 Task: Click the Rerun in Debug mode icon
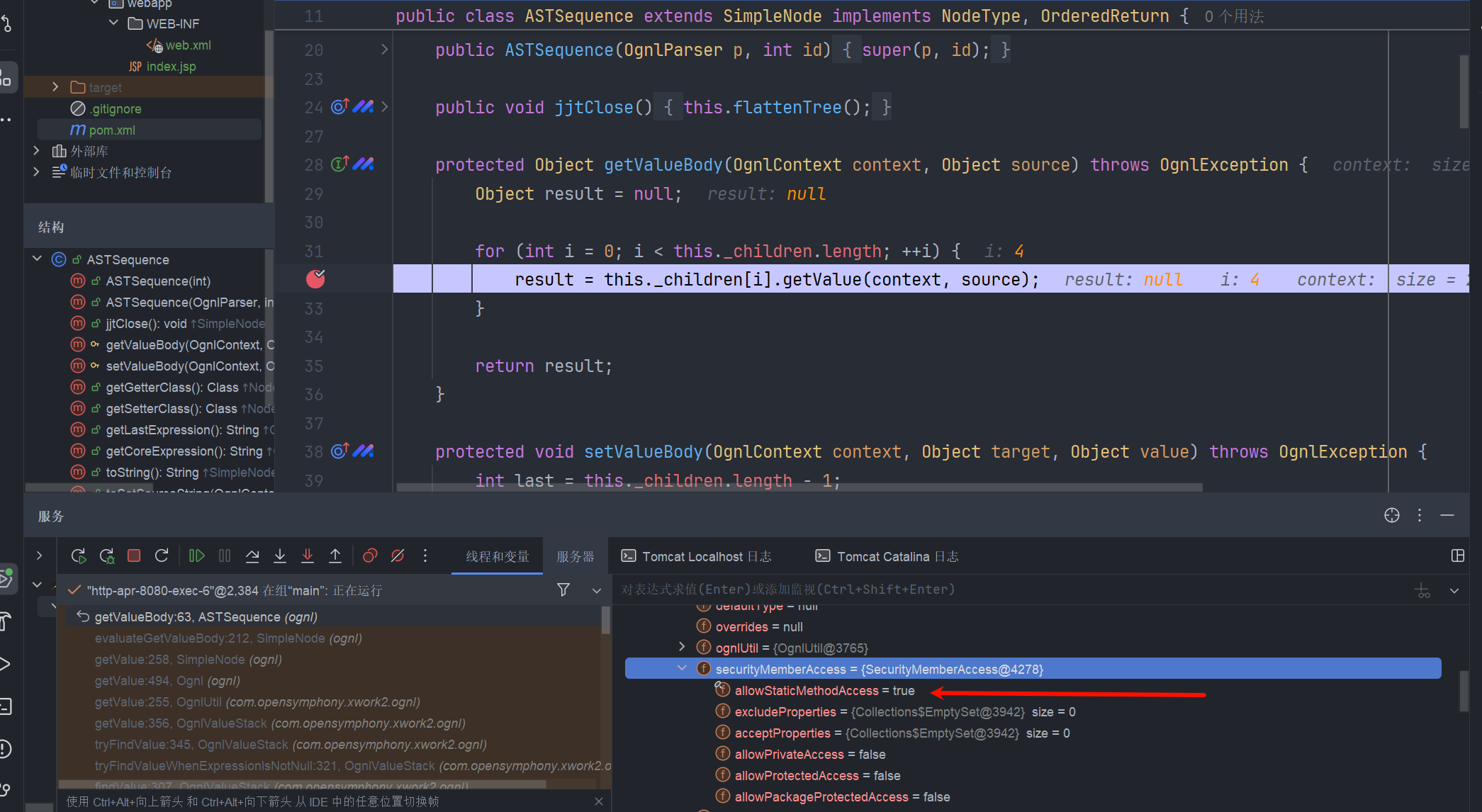[x=107, y=556]
